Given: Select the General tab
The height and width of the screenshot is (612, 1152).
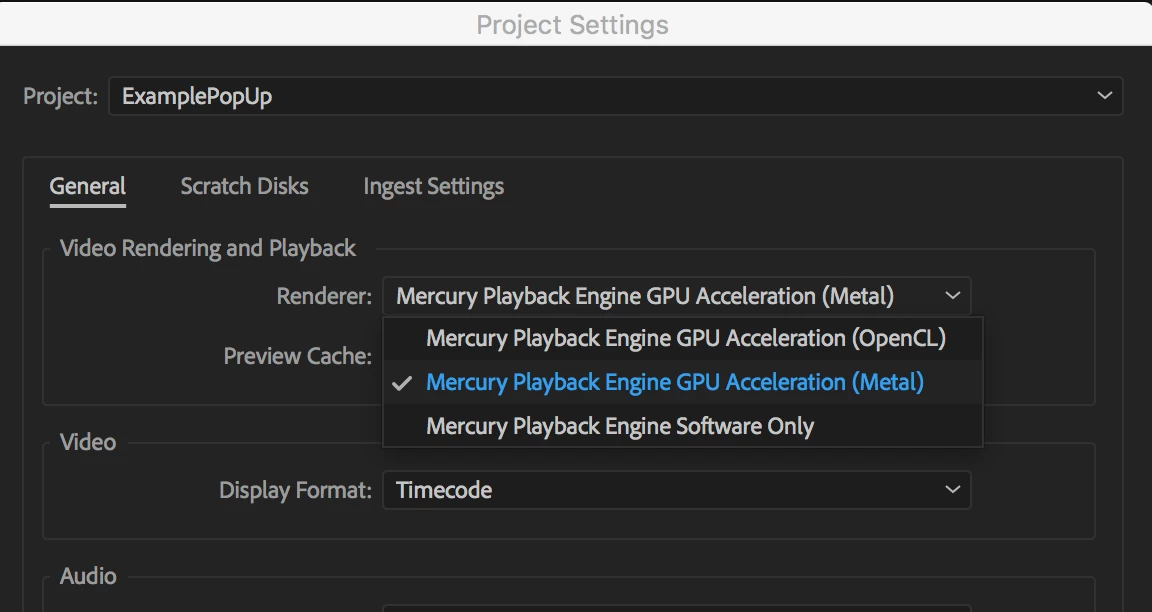Looking at the screenshot, I should pos(88,186).
